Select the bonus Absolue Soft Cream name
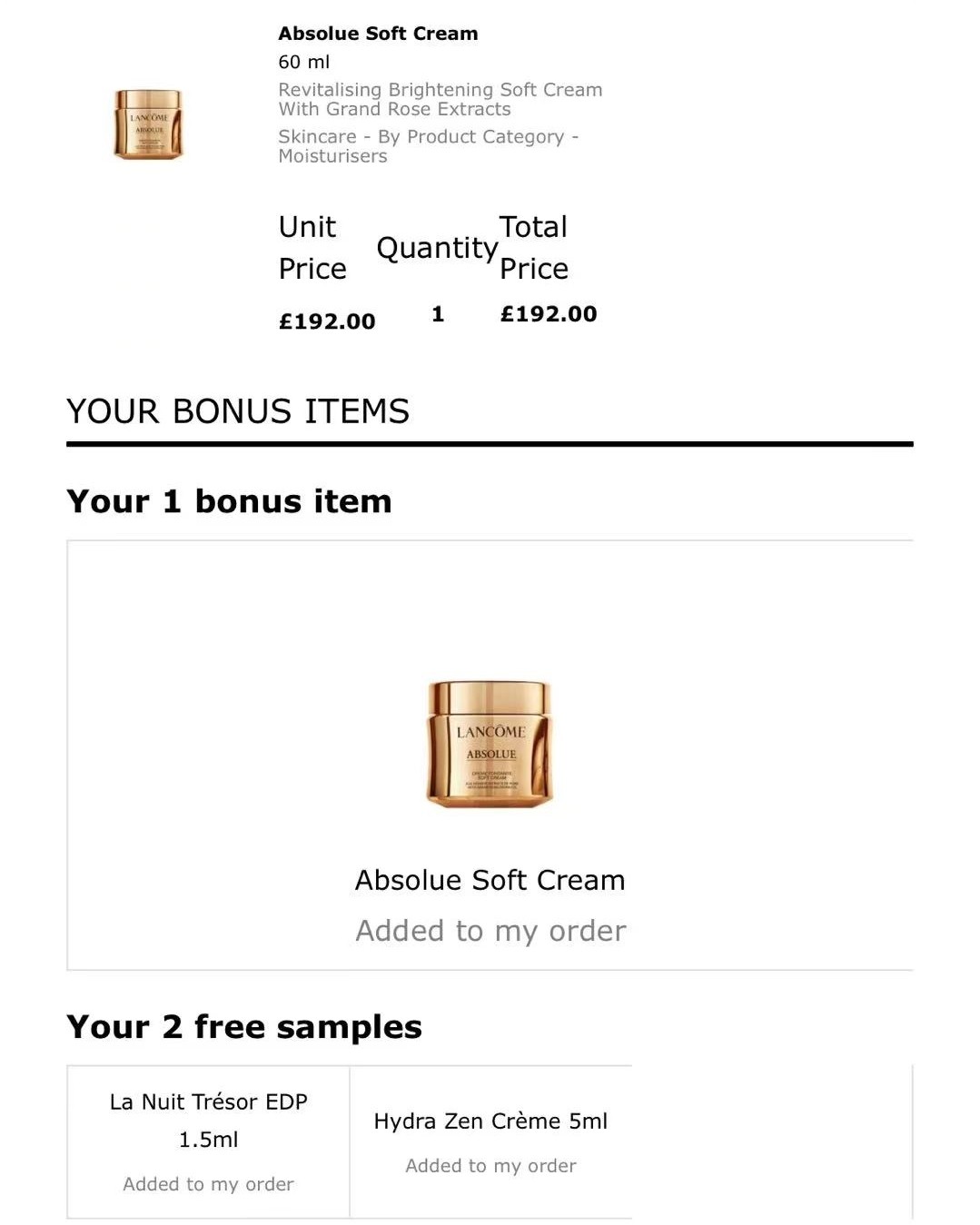This screenshot has height=1225, width=980. [490, 880]
